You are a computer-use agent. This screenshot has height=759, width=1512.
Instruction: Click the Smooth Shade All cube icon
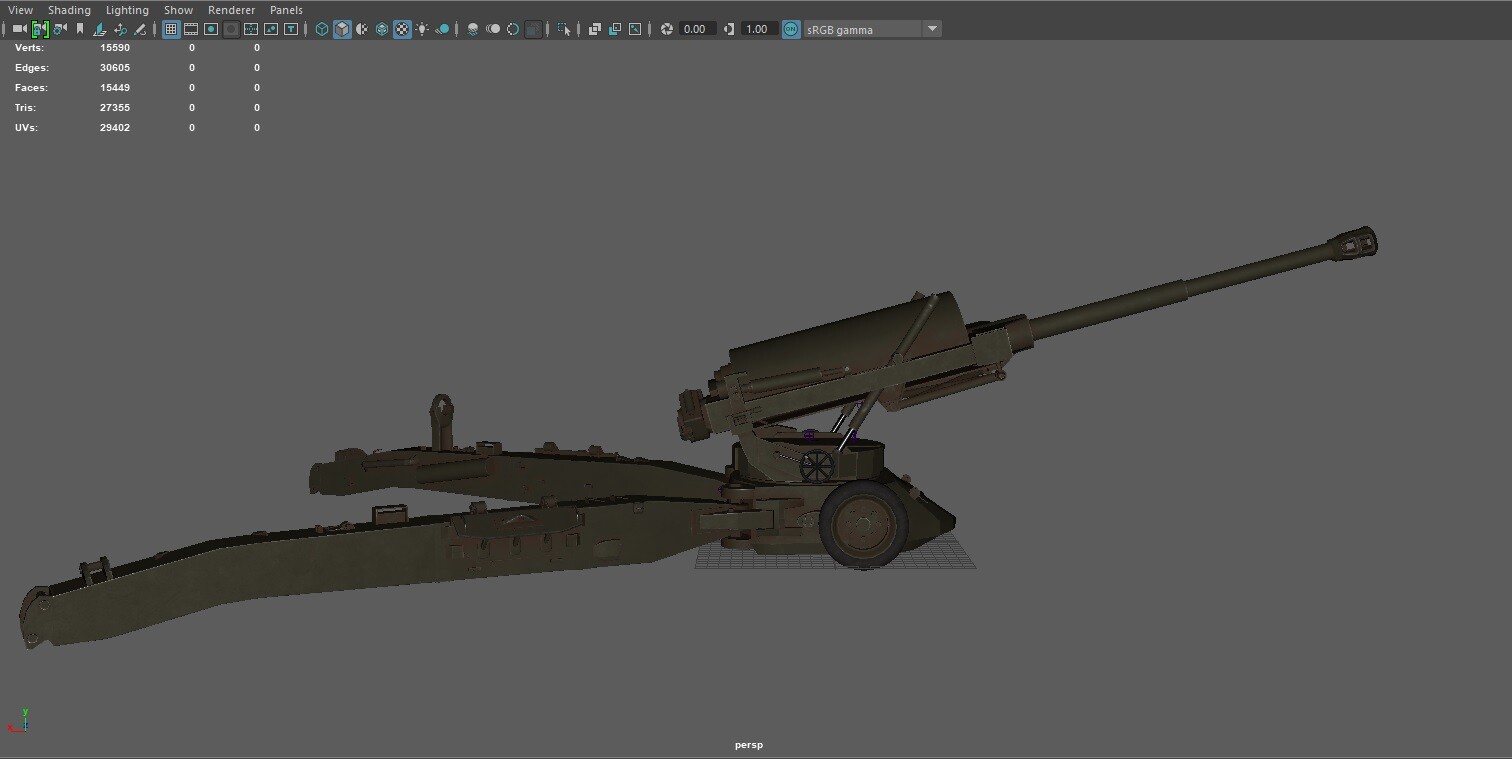point(342,29)
